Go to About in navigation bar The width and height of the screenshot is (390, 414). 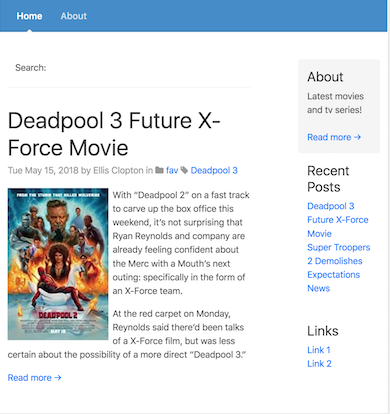click(x=74, y=16)
